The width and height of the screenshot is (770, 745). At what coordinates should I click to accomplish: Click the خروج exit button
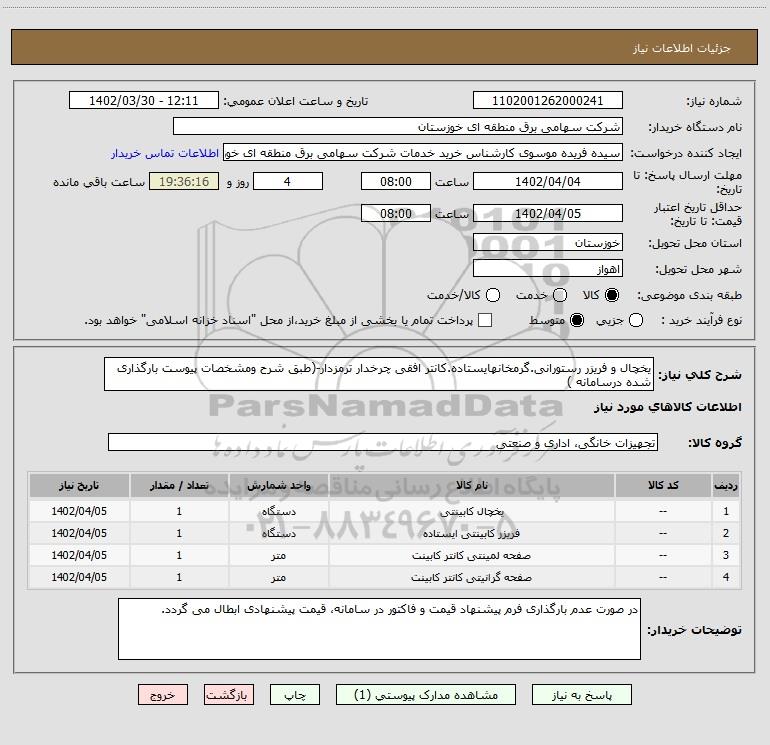click(164, 694)
